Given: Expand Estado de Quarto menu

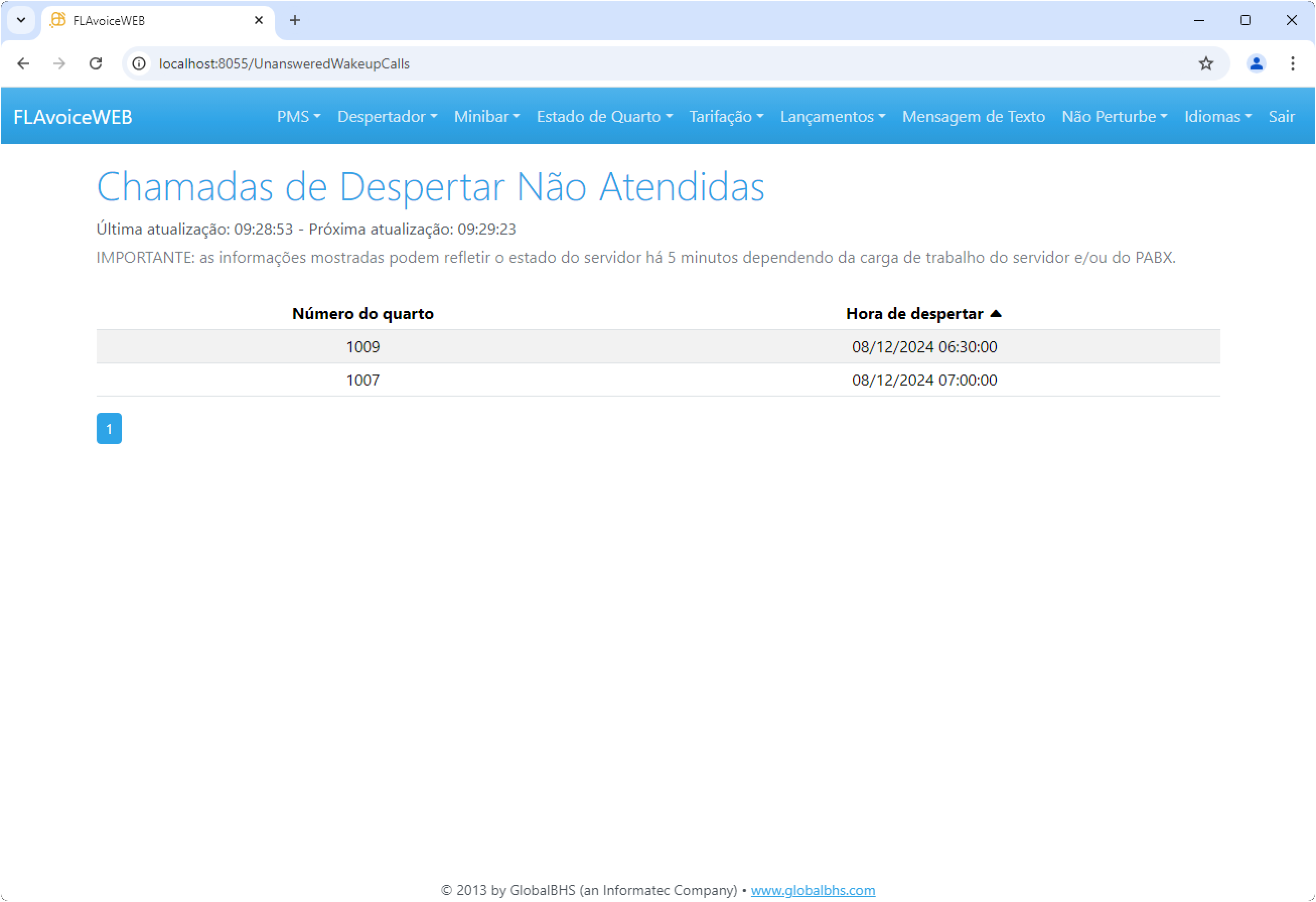Looking at the screenshot, I should (x=604, y=116).
